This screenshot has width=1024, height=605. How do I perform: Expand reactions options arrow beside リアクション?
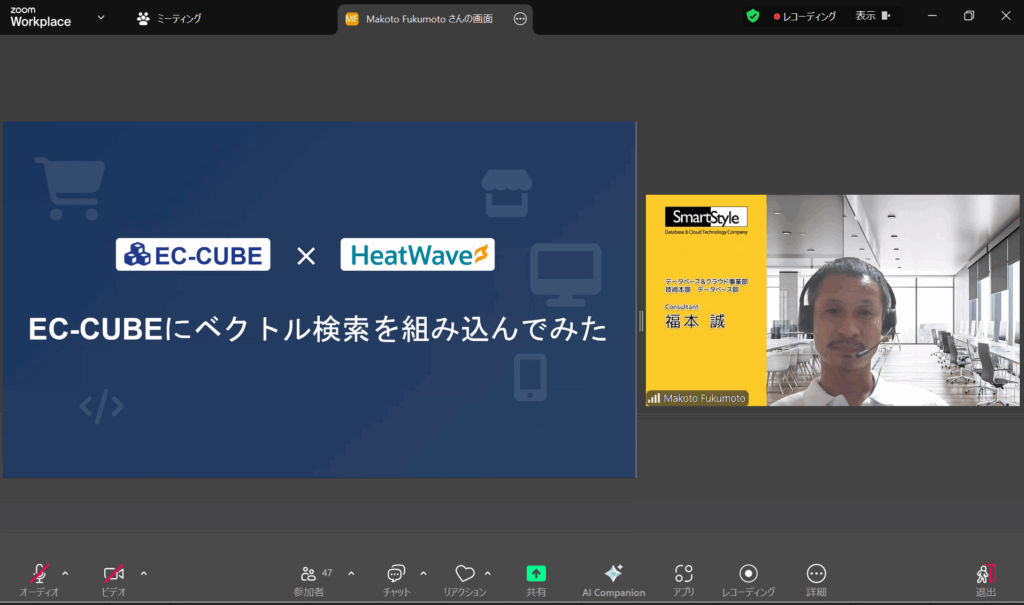(488, 574)
